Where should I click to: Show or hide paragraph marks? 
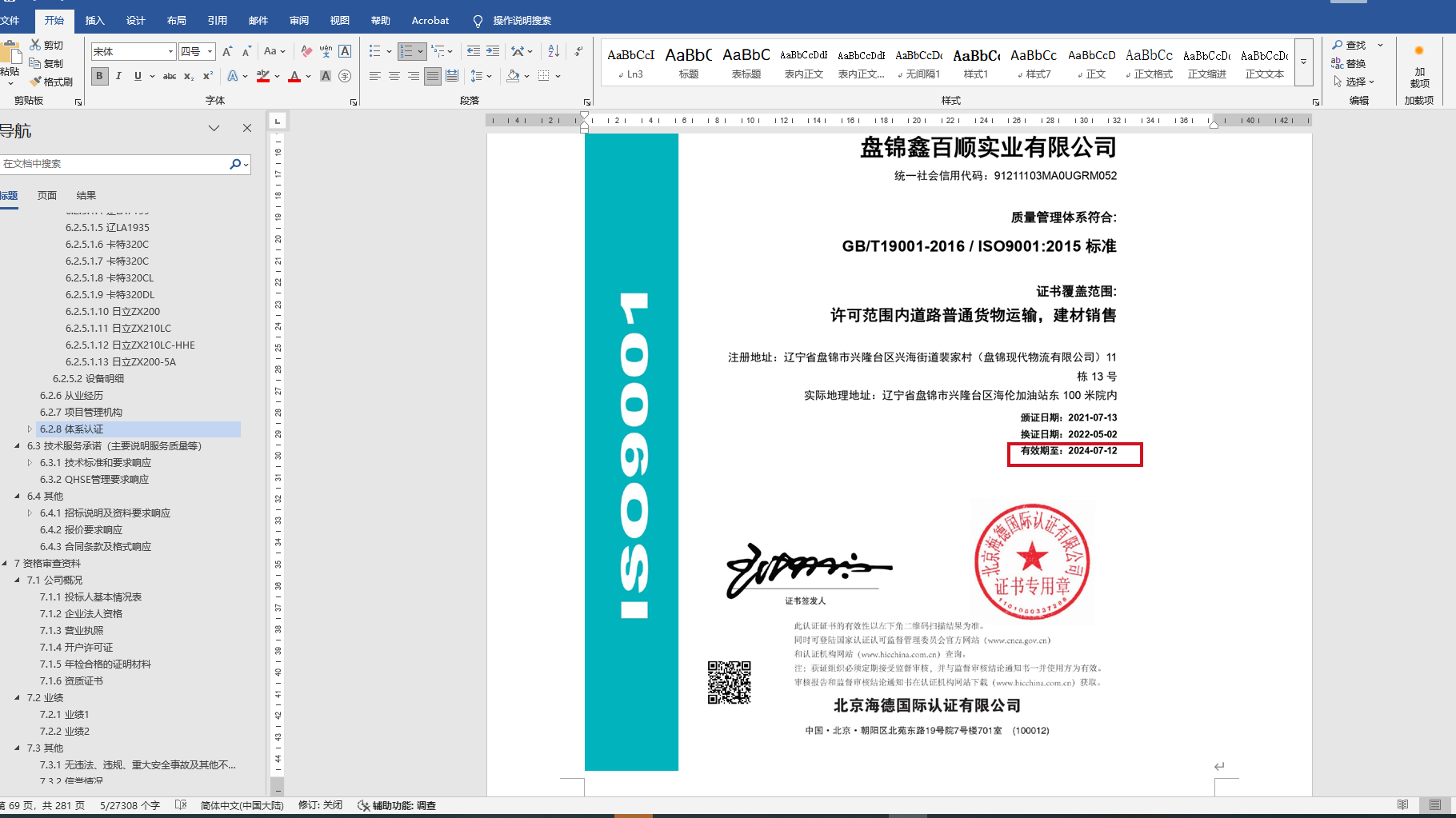point(578,52)
